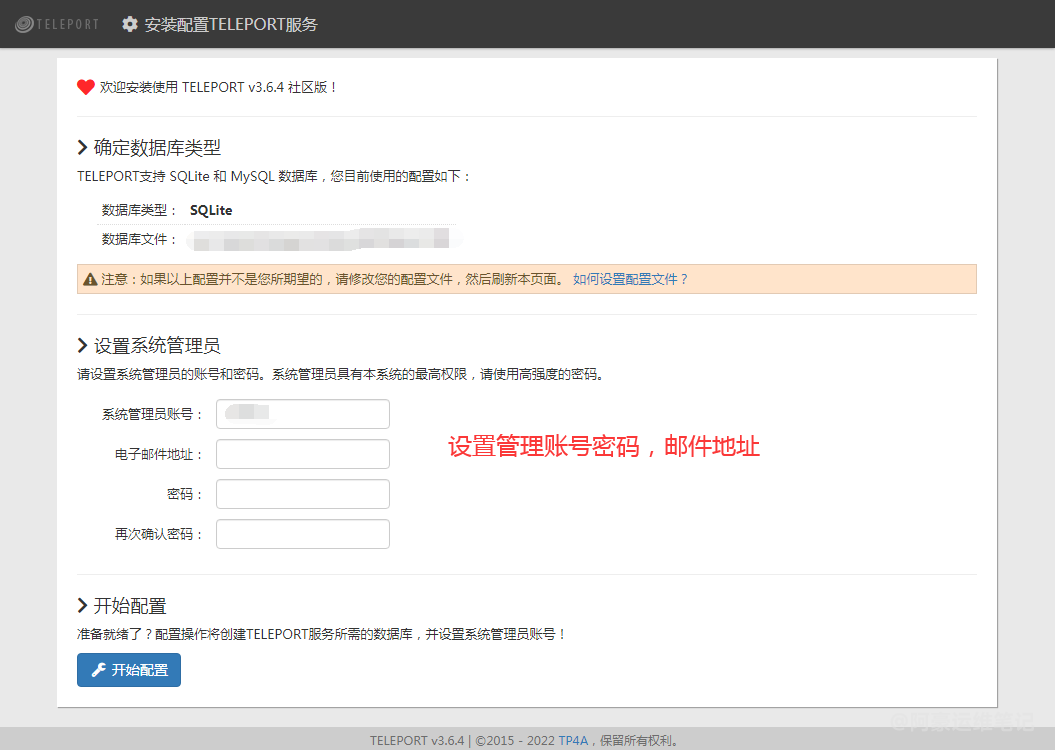Click the red 设置管理账号密码 annotation text

[604, 447]
